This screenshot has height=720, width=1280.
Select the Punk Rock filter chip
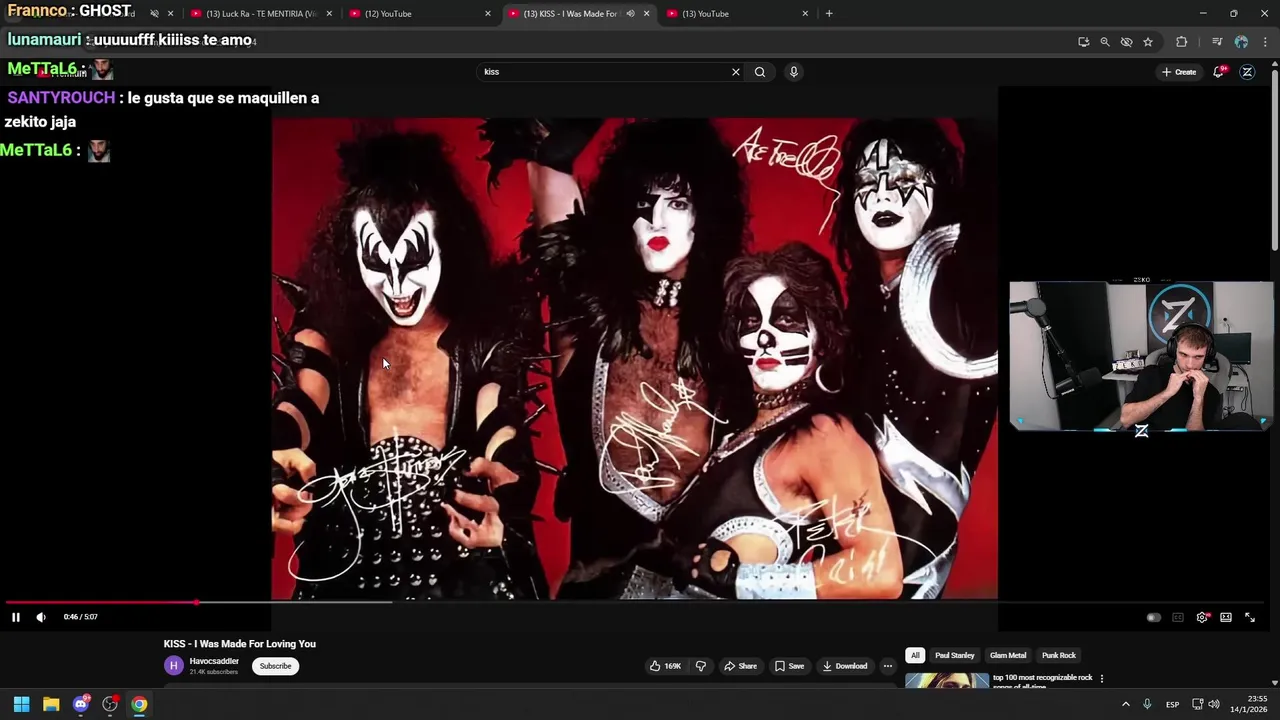pyautogui.click(x=1059, y=655)
